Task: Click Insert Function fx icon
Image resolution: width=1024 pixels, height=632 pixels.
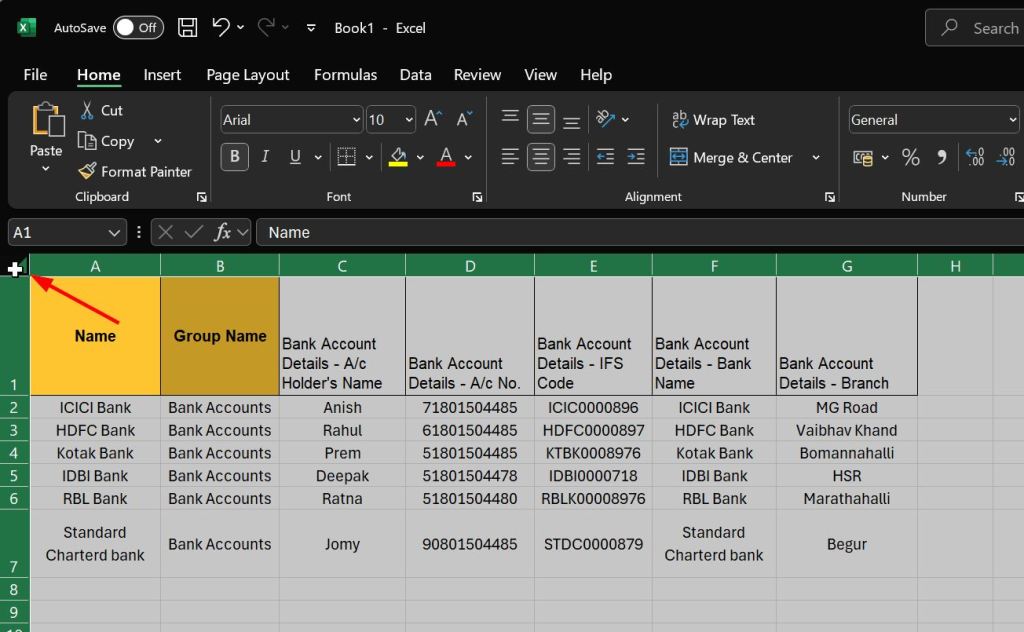Action: click(x=223, y=232)
